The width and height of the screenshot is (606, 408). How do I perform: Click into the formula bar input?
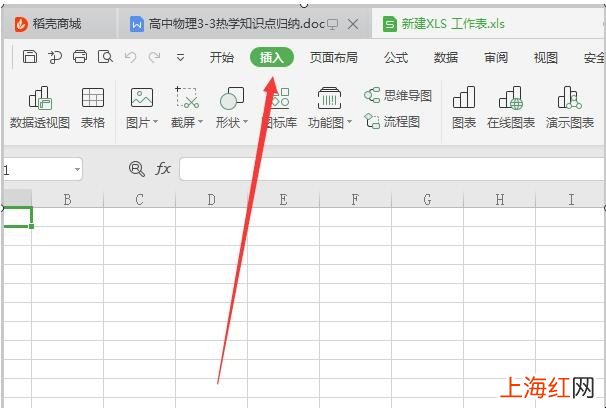pos(392,169)
